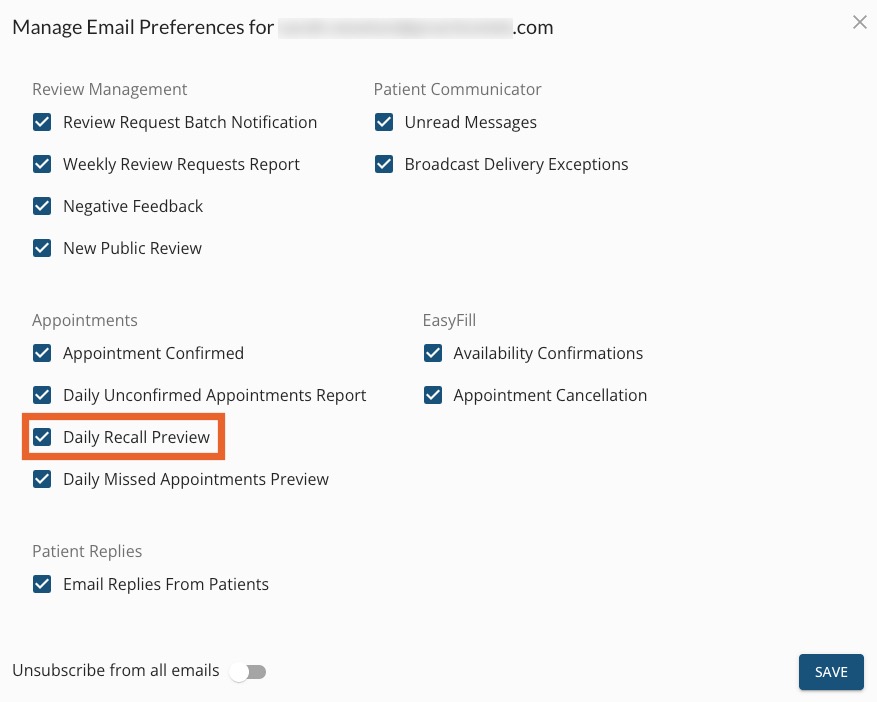Toggle Availability Confirmations checkbox
This screenshot has width=877, height=702.
(433, 353)
